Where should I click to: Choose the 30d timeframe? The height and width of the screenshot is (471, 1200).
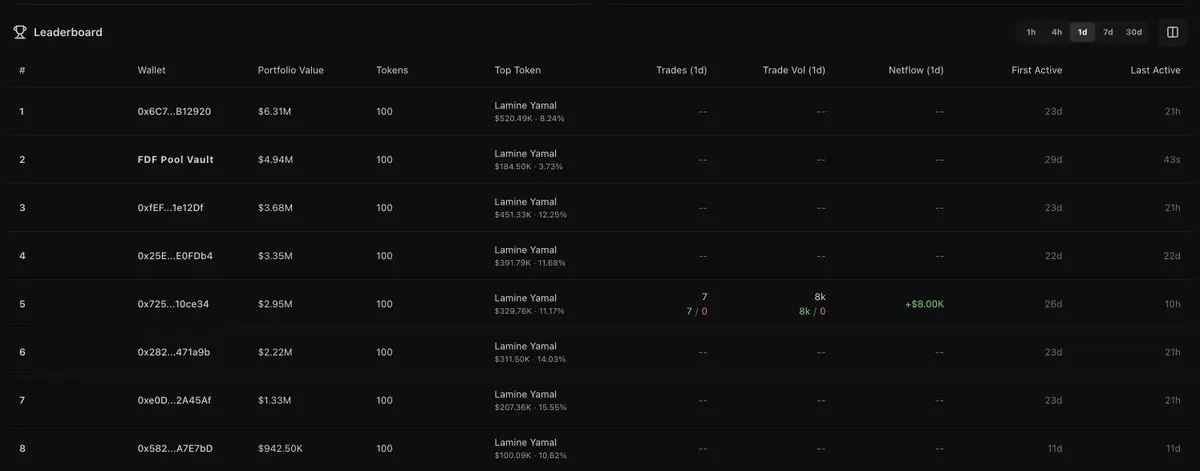click(1133, 32)
